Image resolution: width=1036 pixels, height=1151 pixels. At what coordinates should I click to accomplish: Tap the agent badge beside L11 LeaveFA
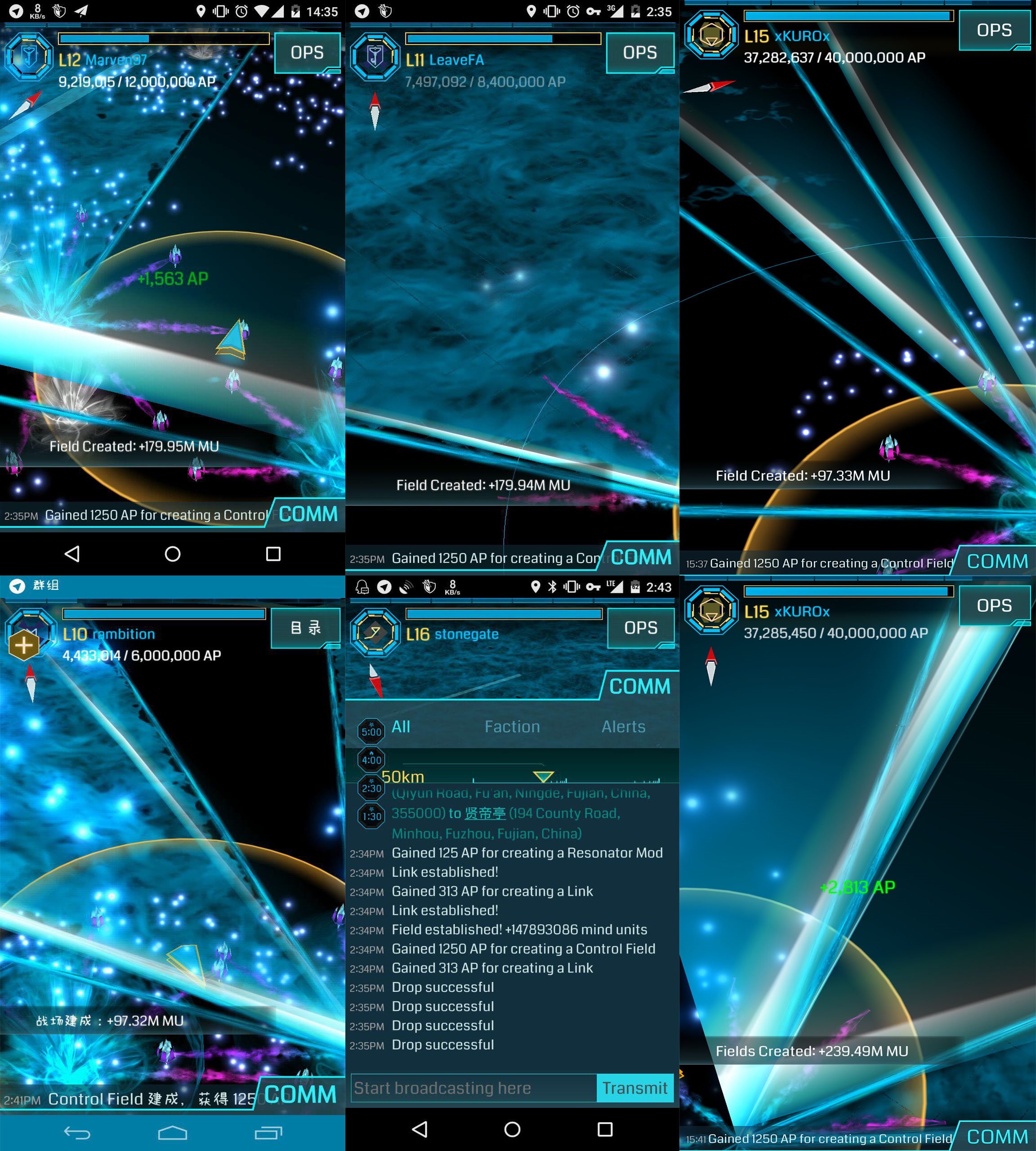tap(375, 56)
